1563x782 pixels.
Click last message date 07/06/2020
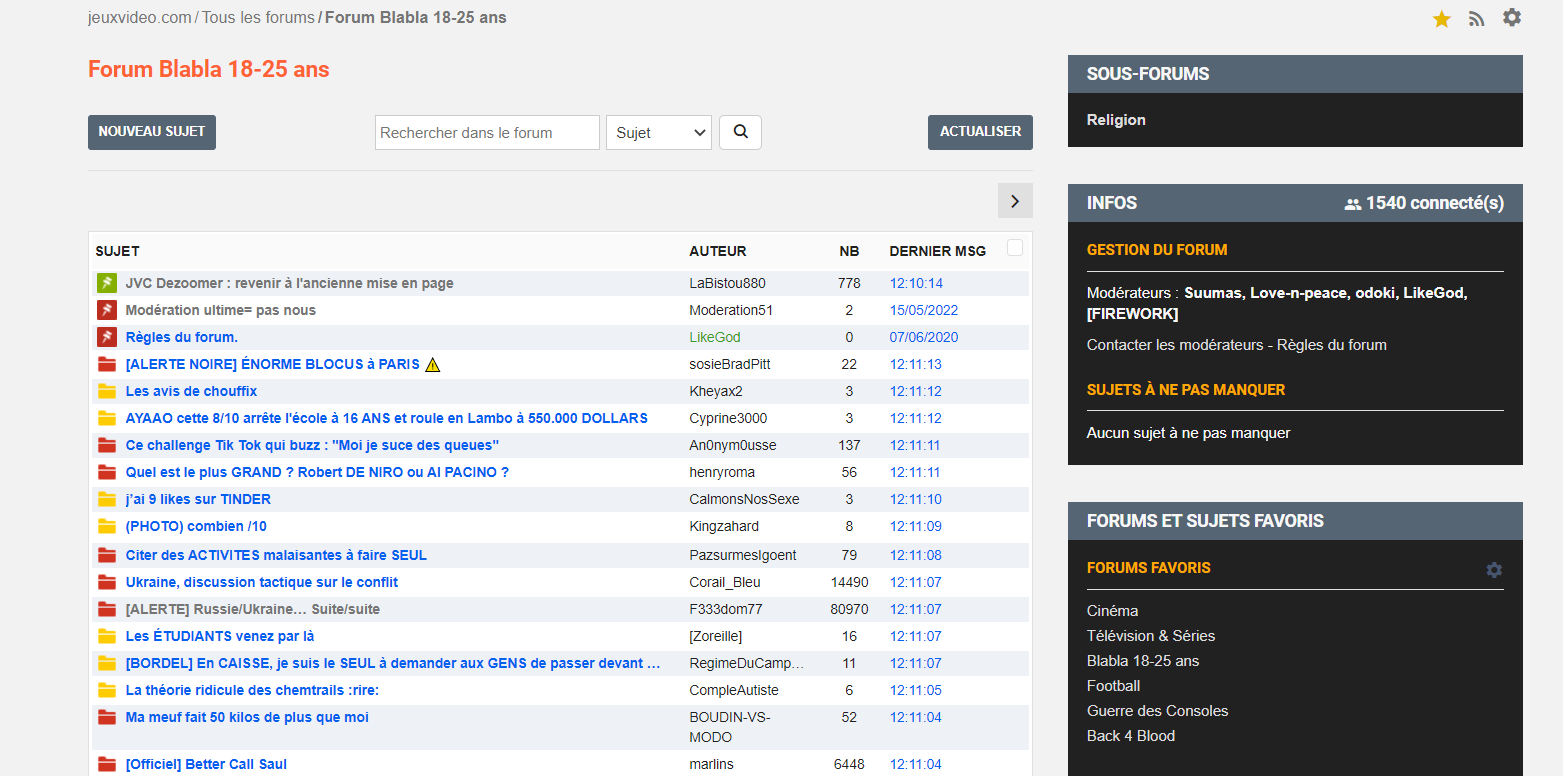pos(924,337)
